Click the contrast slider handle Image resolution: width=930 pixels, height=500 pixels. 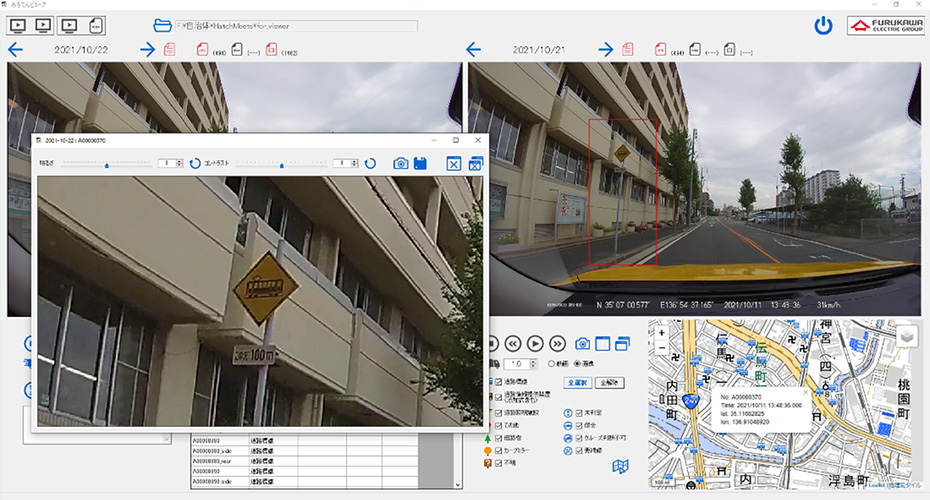(282, 163)
